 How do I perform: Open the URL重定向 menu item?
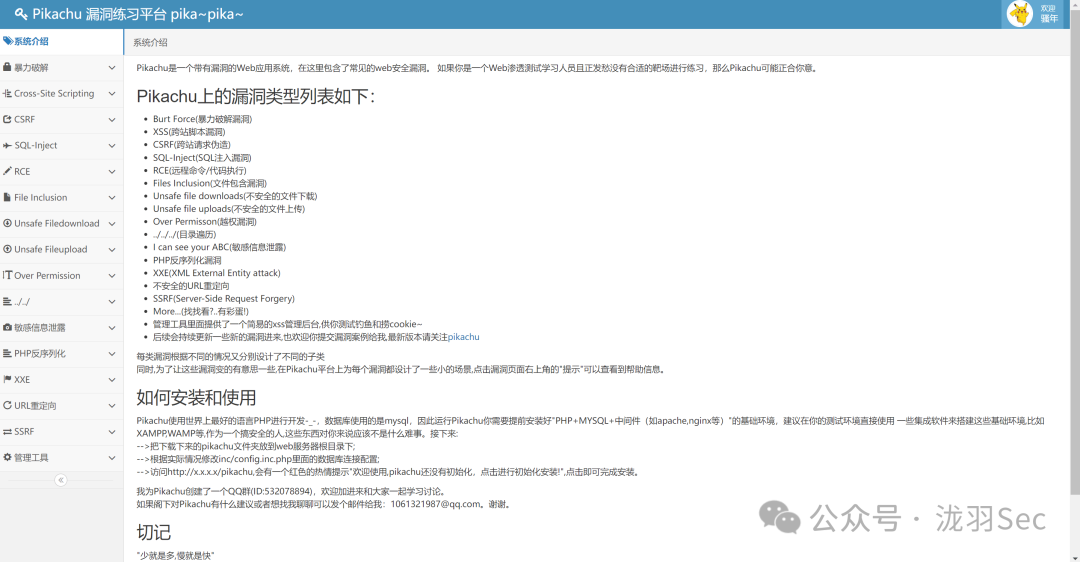61,406
